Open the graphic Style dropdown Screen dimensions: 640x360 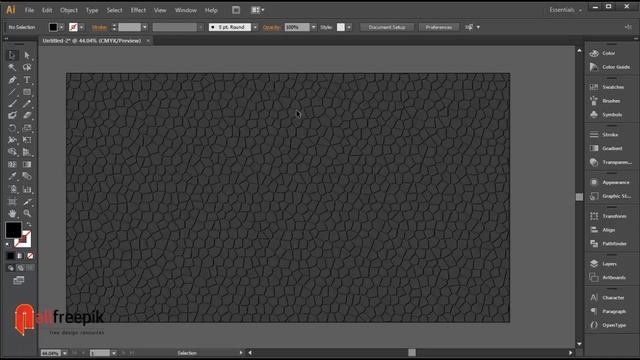[349, 27]
